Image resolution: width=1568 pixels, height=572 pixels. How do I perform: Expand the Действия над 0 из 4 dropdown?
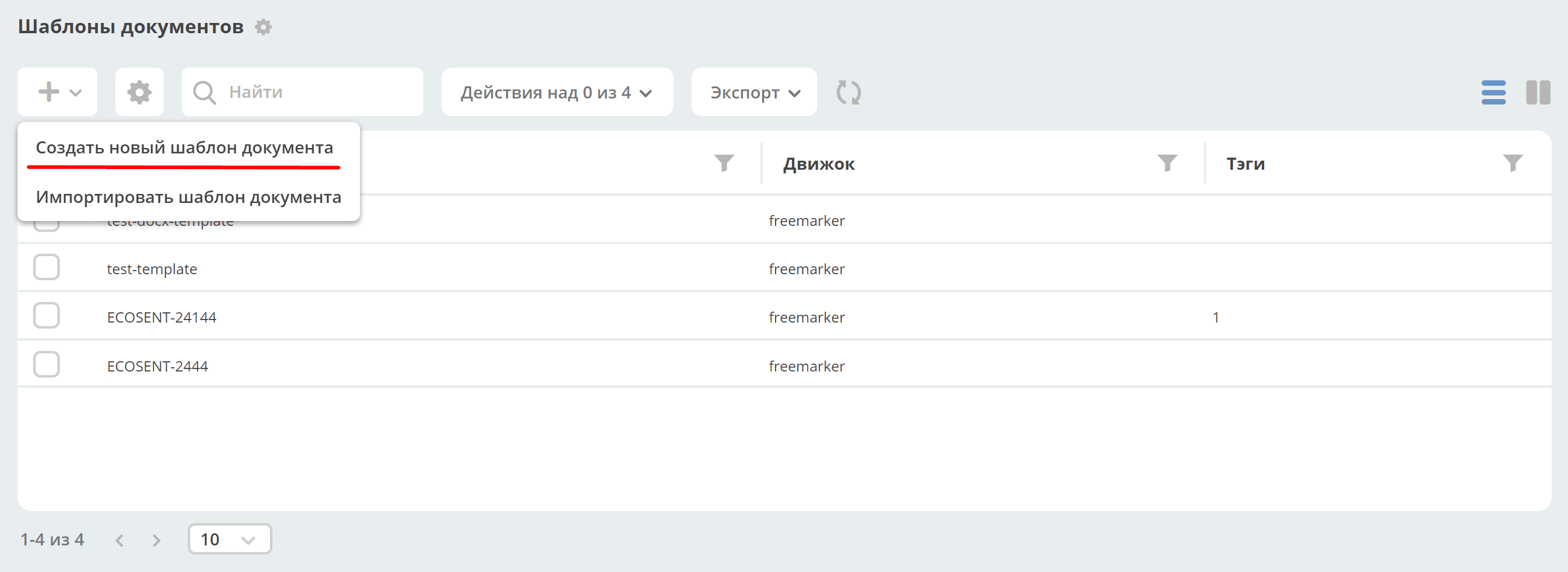[x=557, y=92]
